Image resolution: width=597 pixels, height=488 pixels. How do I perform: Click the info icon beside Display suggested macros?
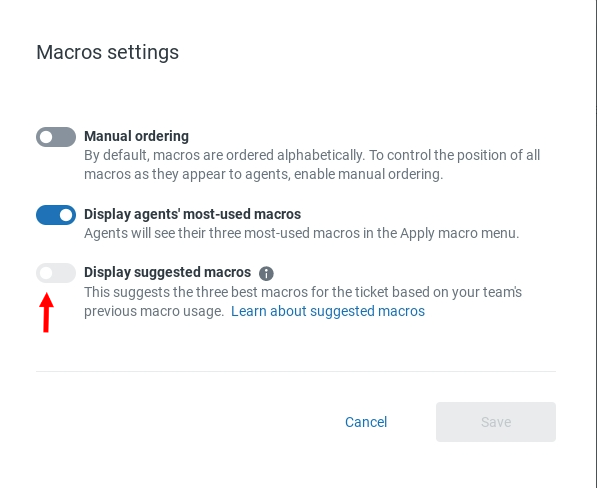click(x=266, y=273)
